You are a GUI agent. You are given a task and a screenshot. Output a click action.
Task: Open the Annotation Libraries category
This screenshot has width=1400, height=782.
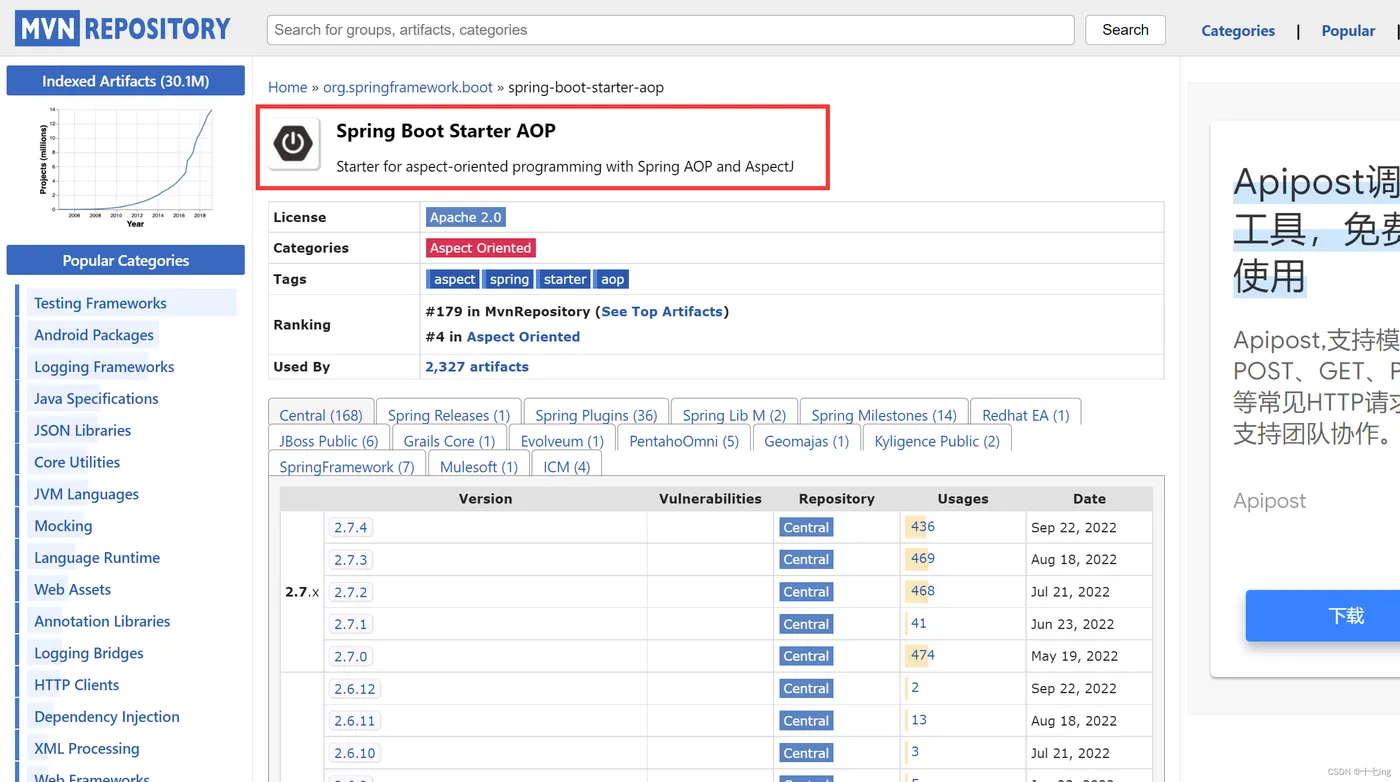[102, 621]
